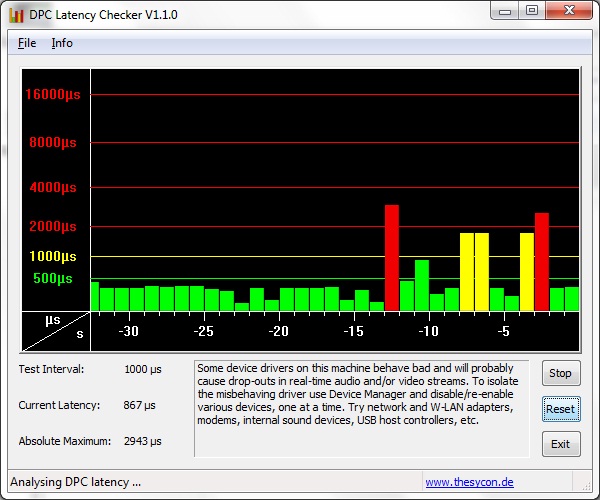Click the 2000µs axis label
Image resolution: width=600 pixels, height=500 pixels.
click(x=53, y=226)
